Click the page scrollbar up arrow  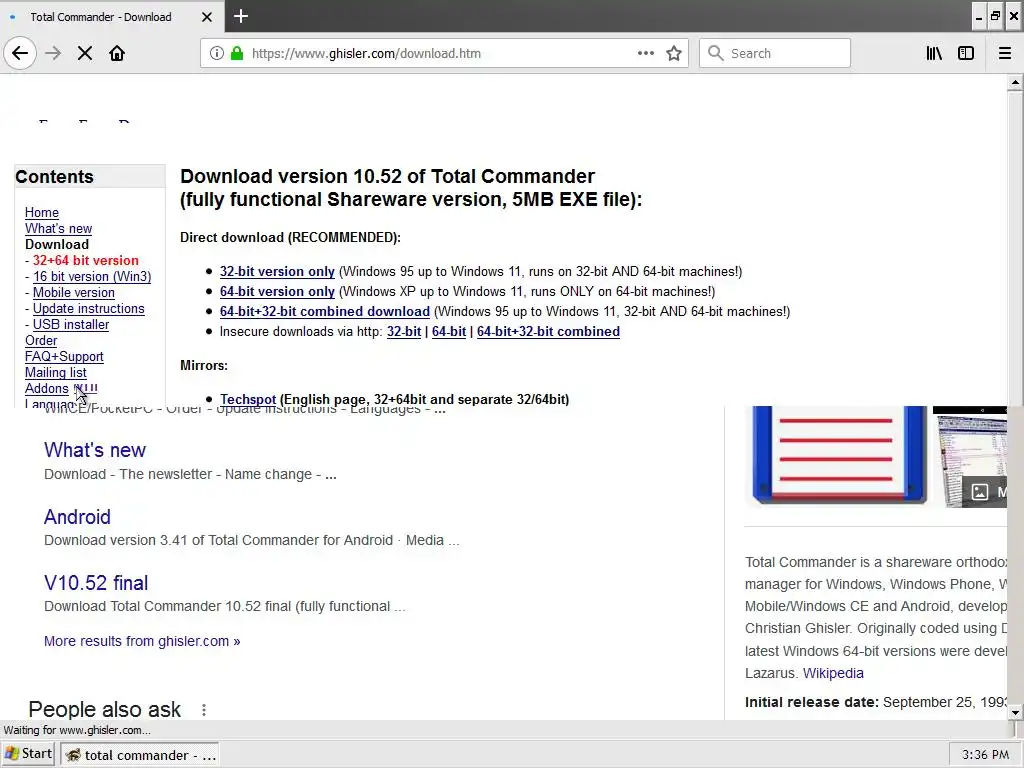click(1015, 82)
